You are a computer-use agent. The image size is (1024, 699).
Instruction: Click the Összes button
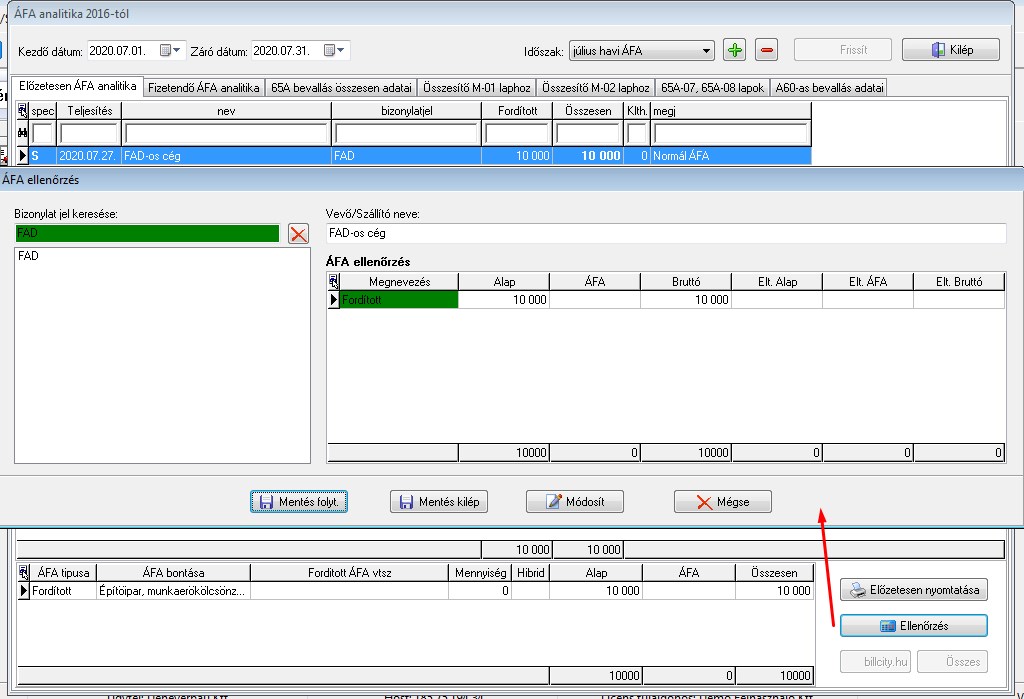(x=952, y=662)
